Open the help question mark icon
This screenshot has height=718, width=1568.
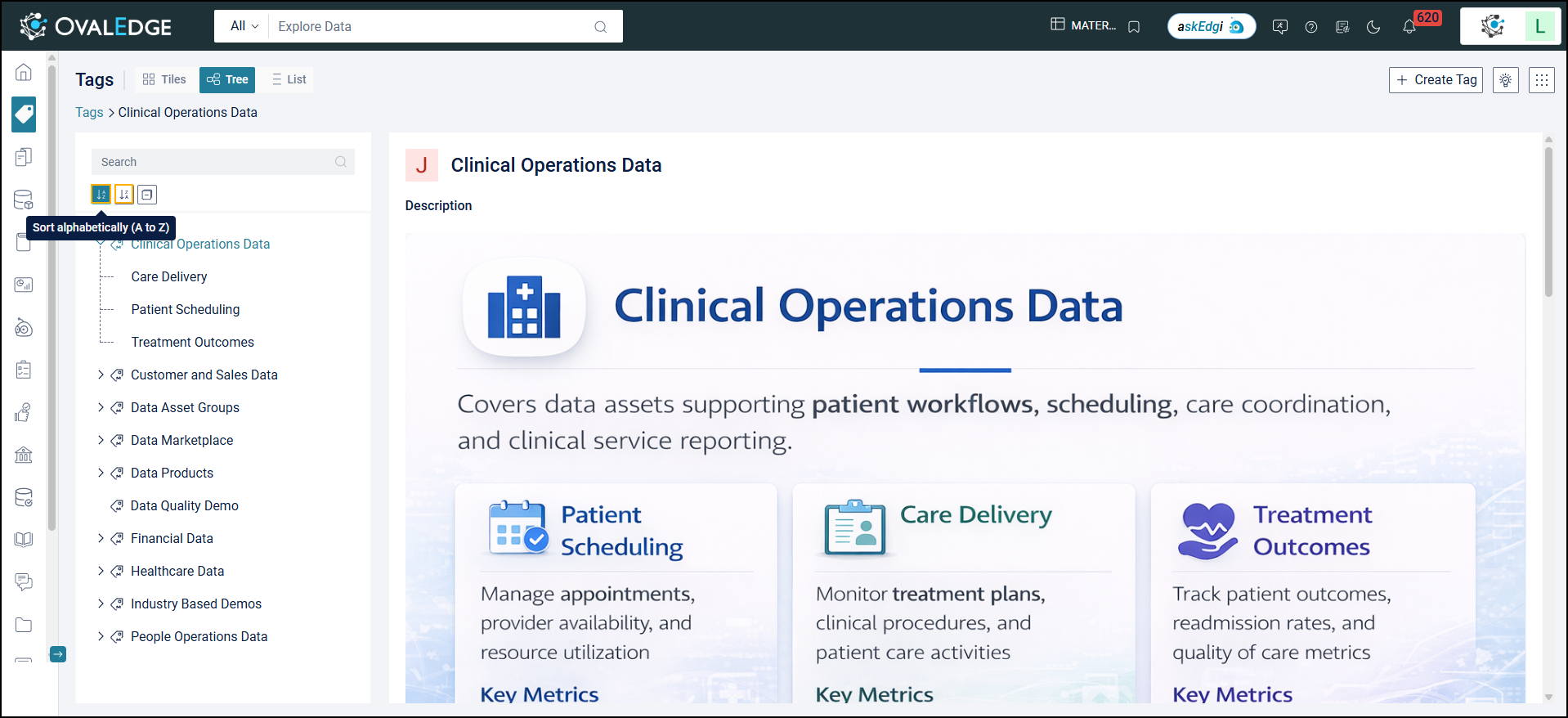tap(1311, 27)
